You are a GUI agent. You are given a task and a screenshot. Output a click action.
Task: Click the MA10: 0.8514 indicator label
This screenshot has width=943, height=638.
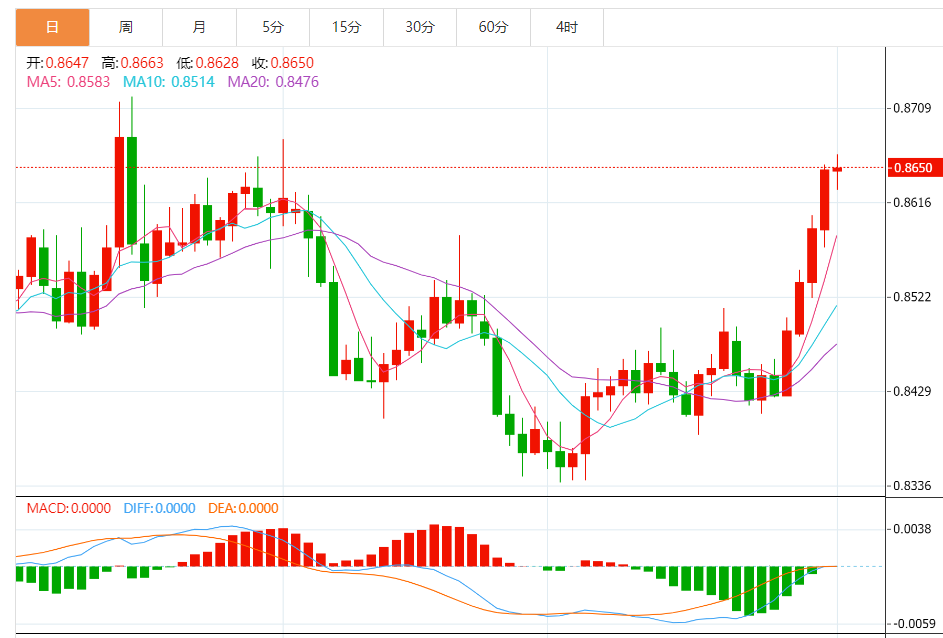(x=168, y=82)
